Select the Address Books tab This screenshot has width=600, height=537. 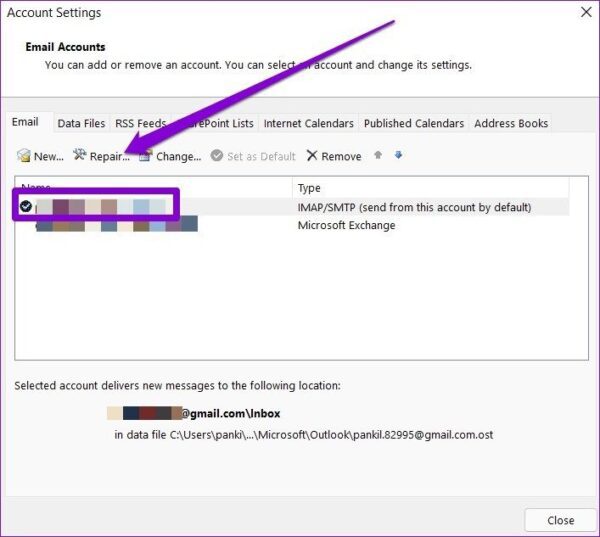click(511, 123)
